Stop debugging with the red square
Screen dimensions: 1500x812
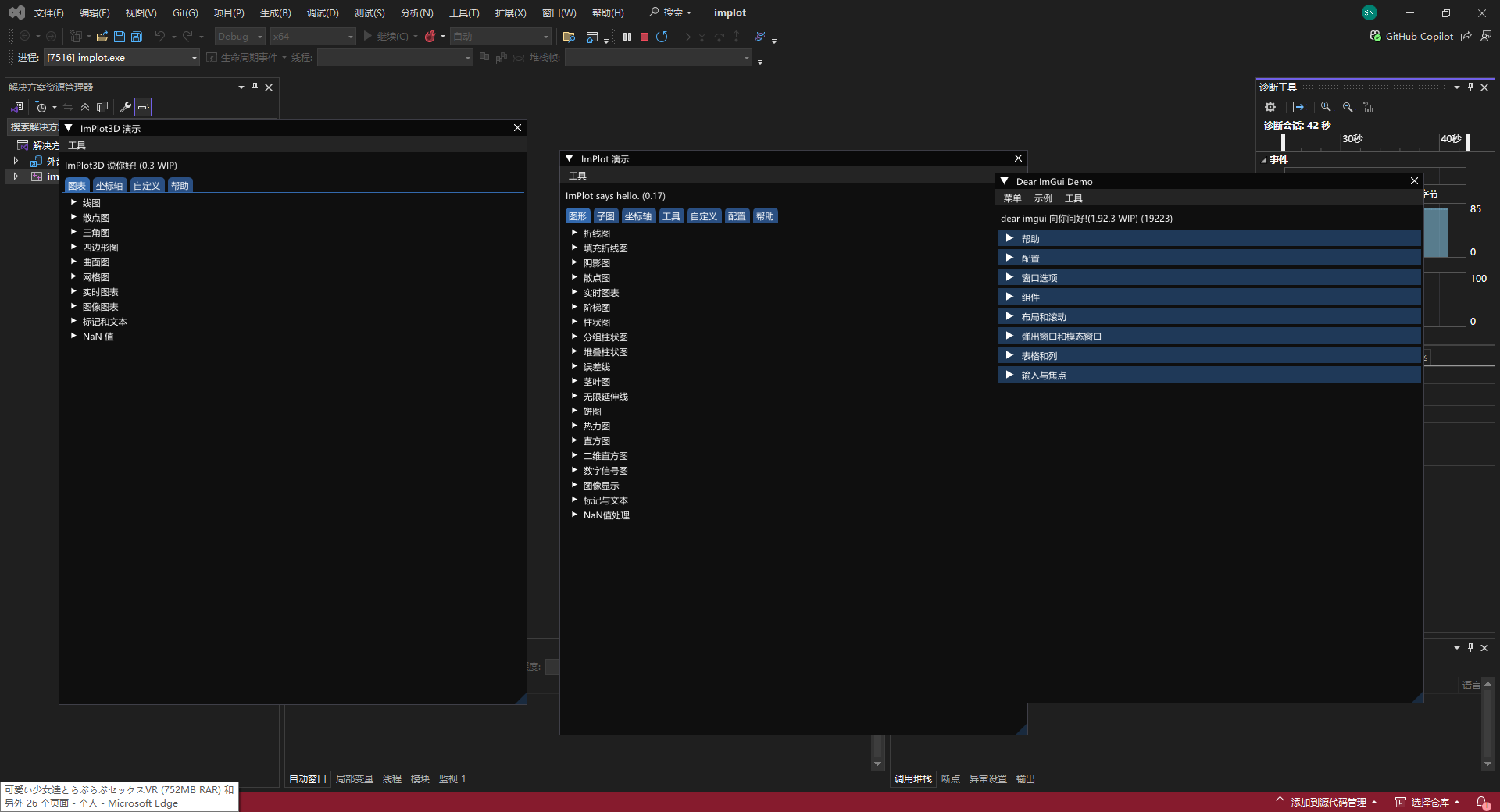click(x=645, y=37)
